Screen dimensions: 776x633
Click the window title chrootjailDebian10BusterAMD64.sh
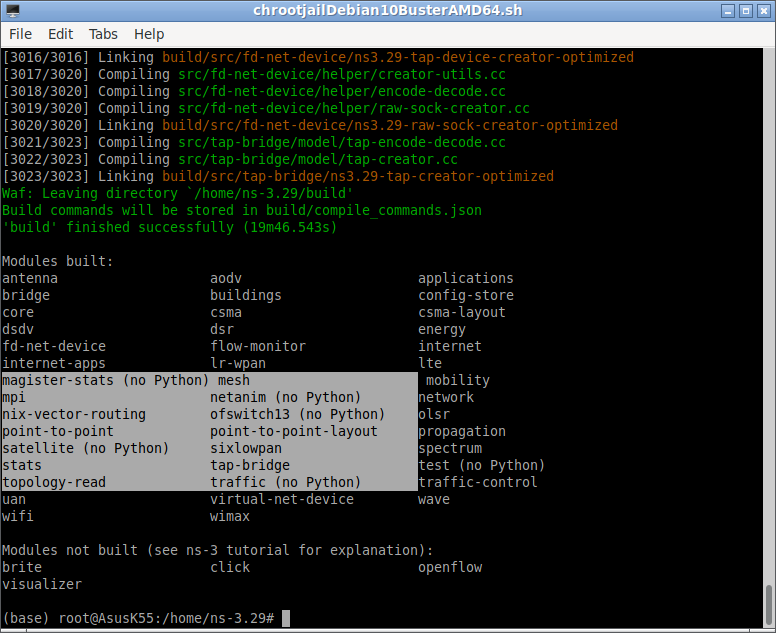pyautogui.click(x=388, y=10)
